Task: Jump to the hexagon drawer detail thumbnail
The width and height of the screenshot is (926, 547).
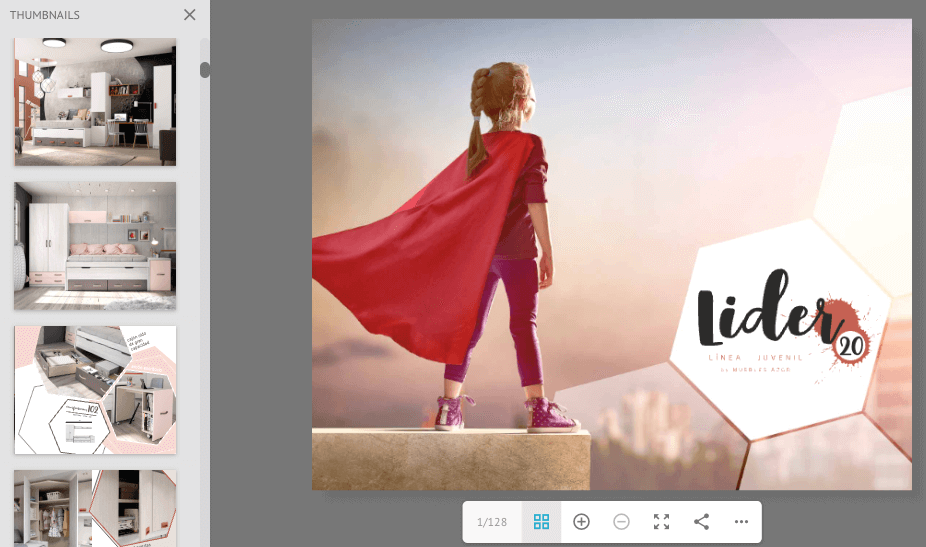Action: point(95,390)
